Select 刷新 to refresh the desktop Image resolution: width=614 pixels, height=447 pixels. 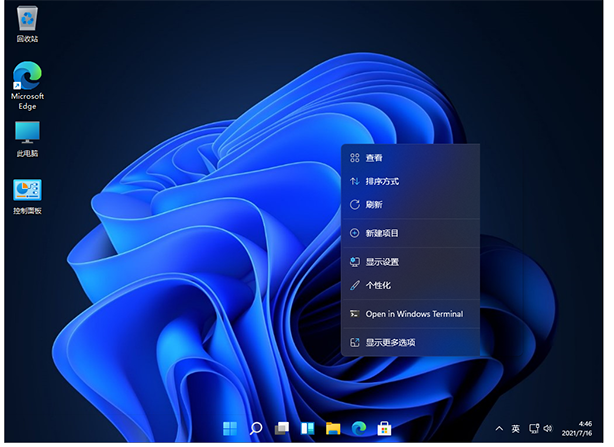374,204
